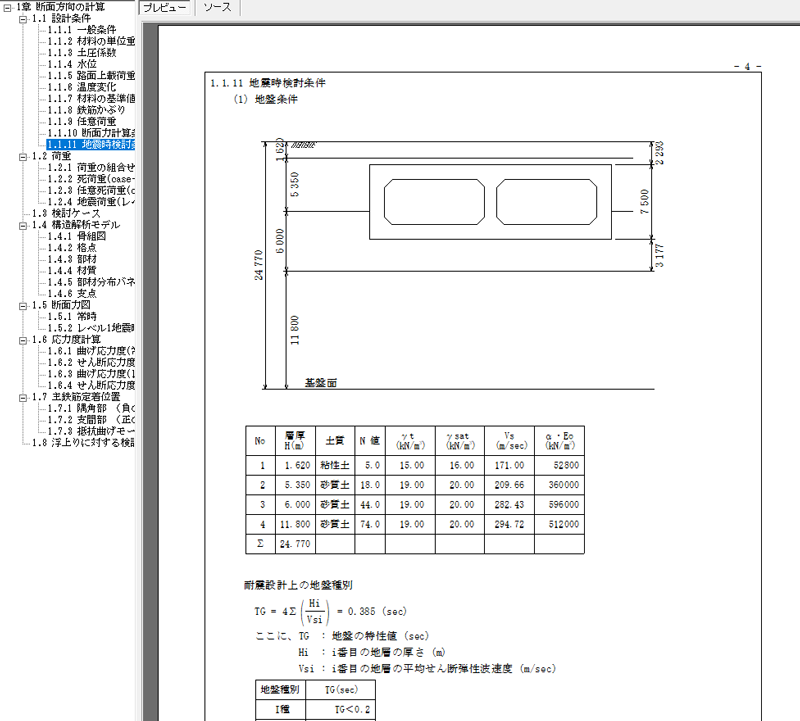Screen dimensions: 800x721
Task: Open 1.6.4 せん断応力度
Action: click(91, 385)
